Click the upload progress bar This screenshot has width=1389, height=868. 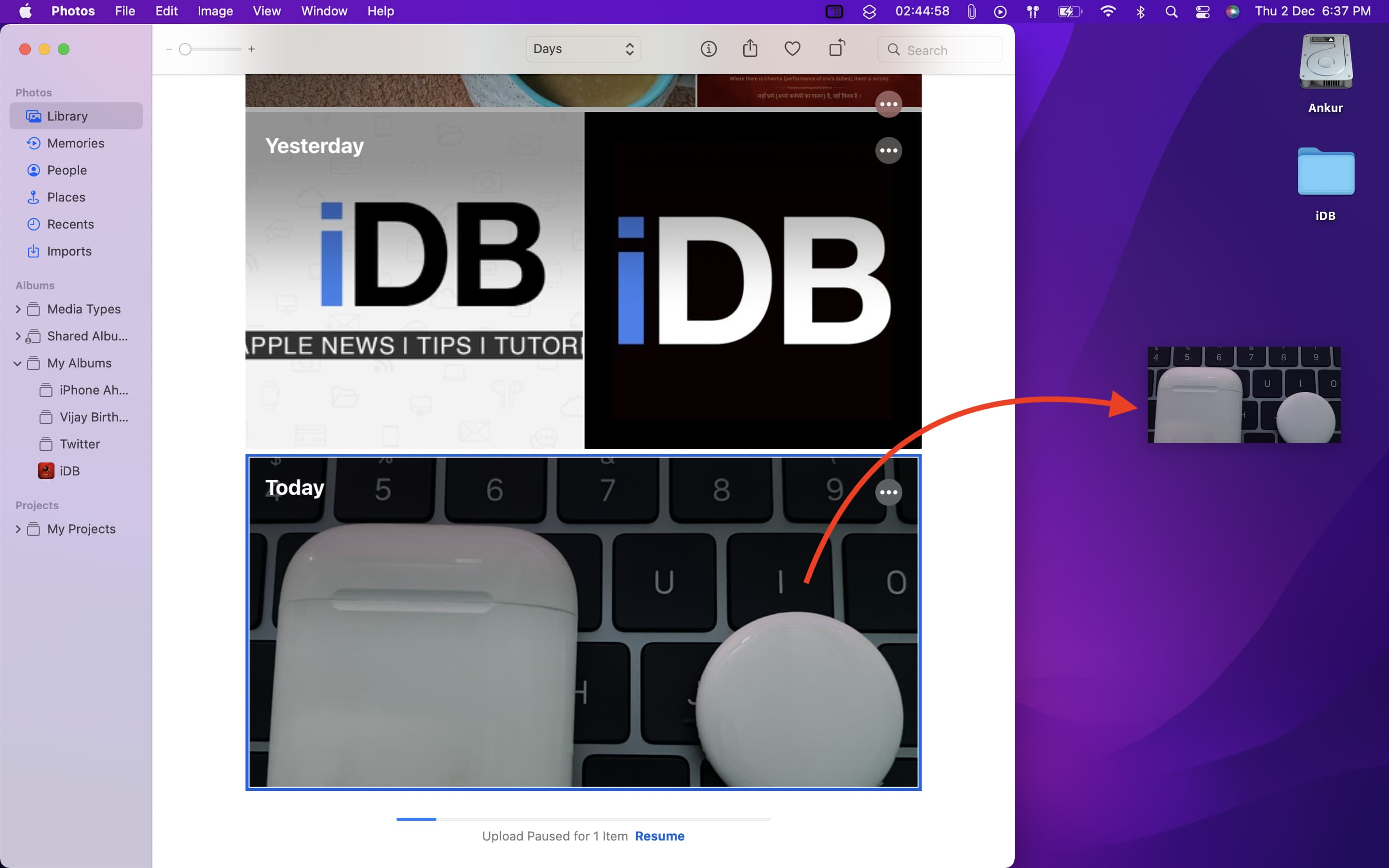point(583,819)
